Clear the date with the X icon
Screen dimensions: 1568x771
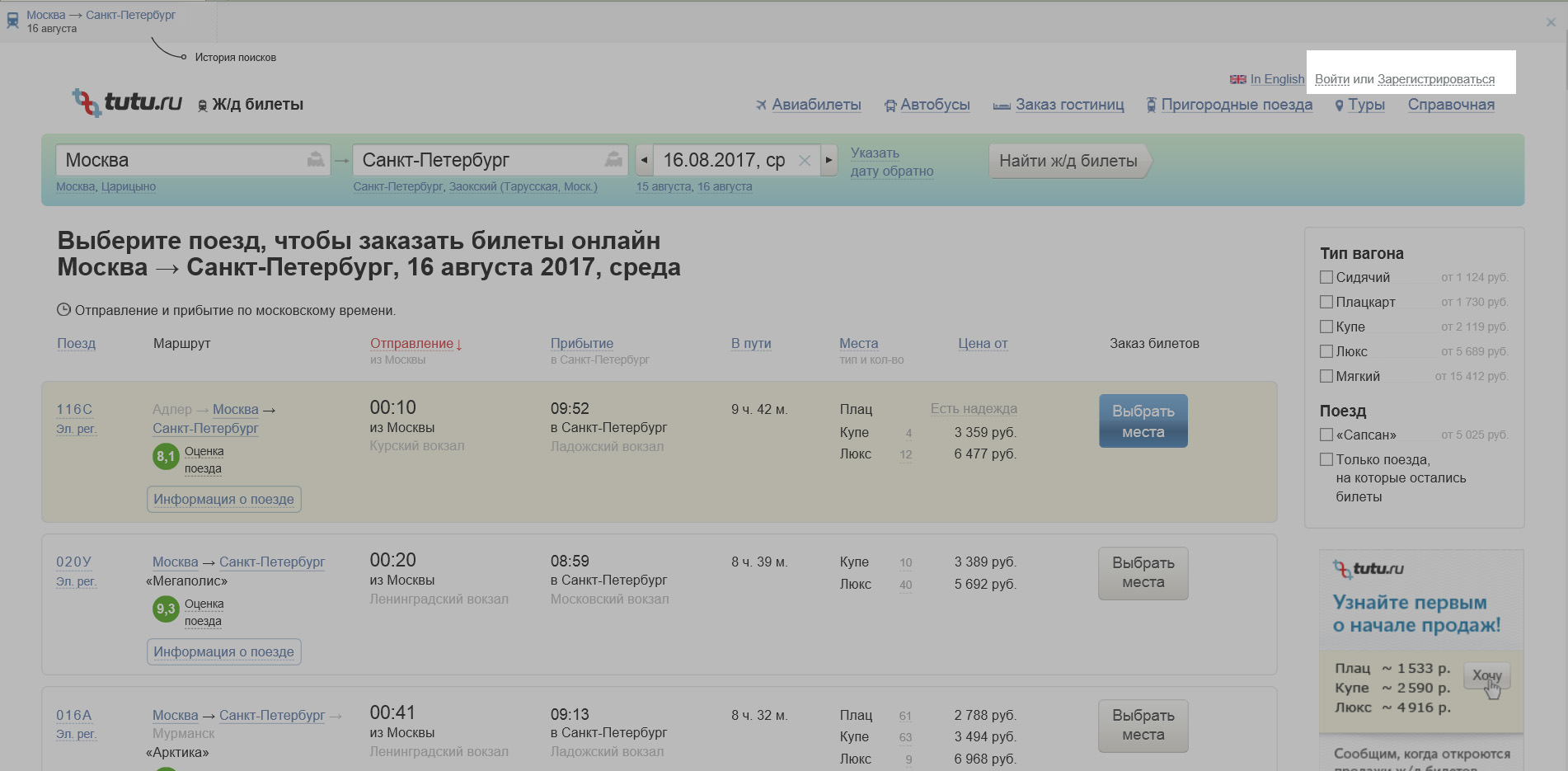pyautogui.click(x=805, y=161)
